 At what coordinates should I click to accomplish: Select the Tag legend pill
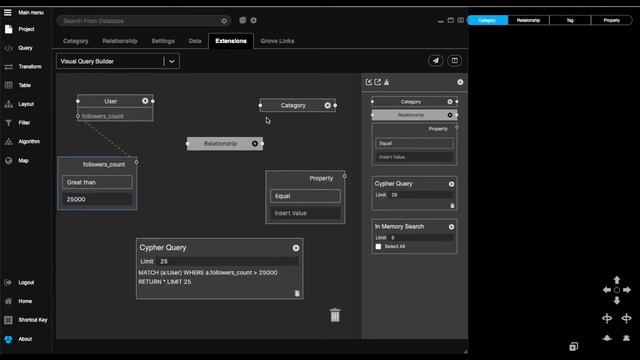[x=570, y=20]
